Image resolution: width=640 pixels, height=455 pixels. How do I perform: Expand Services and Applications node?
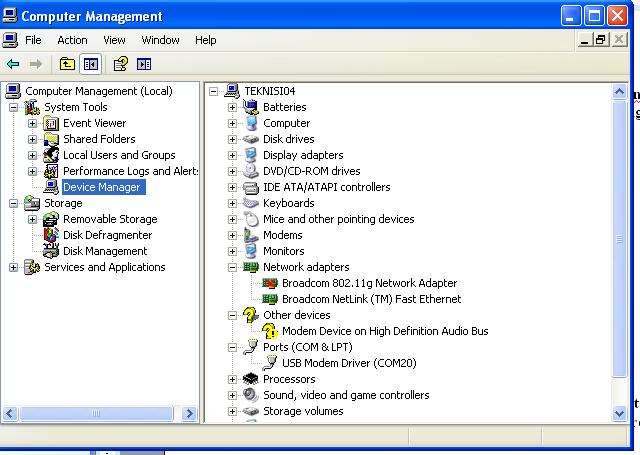[13, 267]
